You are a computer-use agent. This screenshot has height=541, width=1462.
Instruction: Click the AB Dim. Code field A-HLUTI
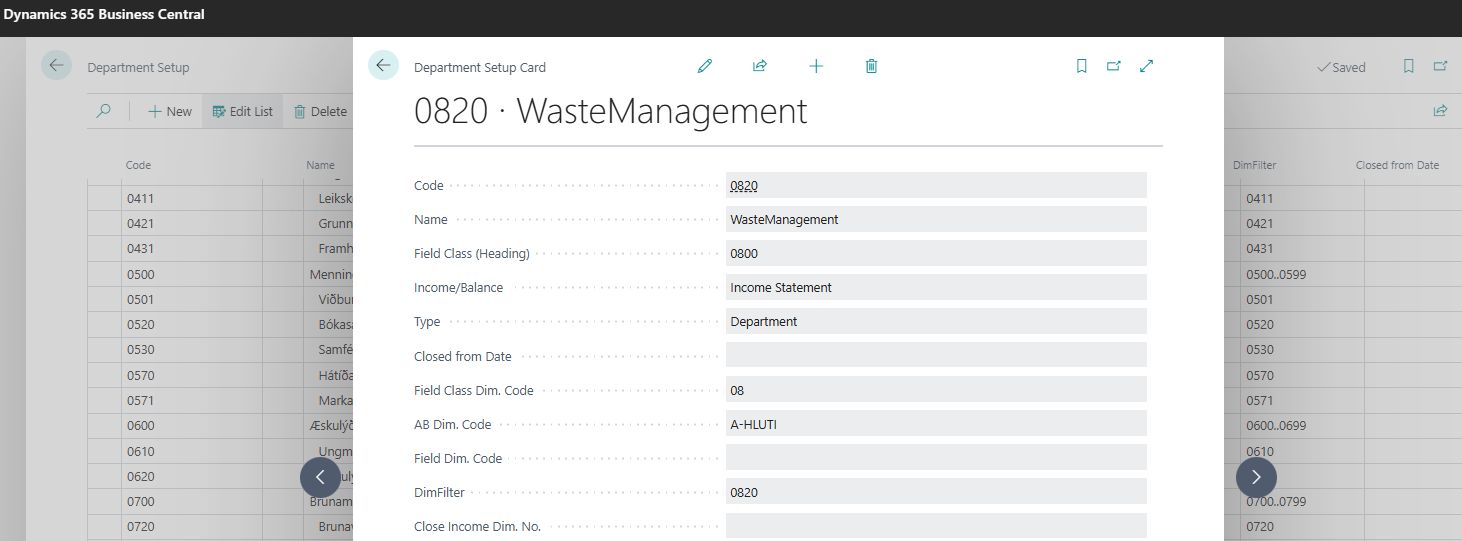[x=936, y=423]
